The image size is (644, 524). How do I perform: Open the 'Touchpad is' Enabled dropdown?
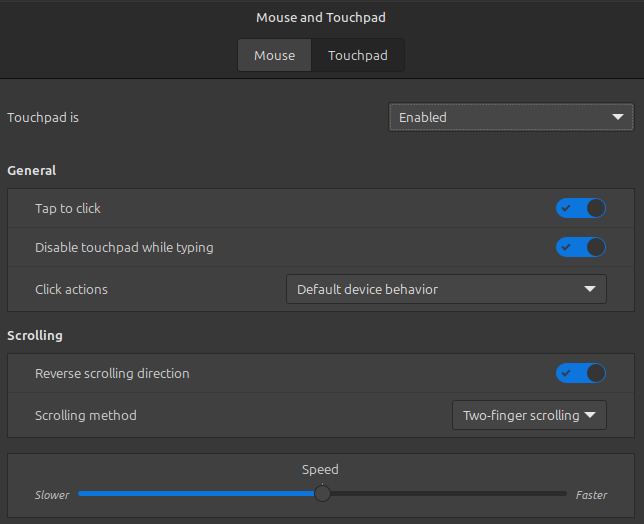tap(510, 117)
